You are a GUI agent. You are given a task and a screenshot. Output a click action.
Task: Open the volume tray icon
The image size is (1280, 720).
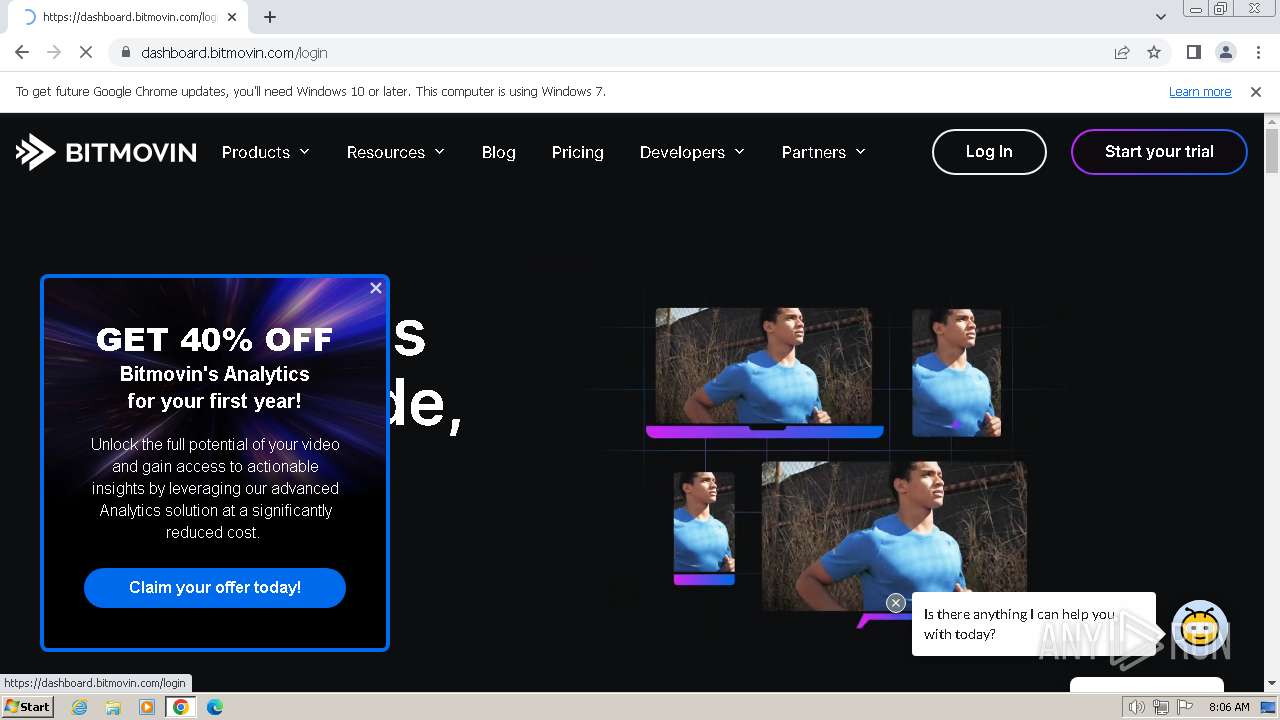[x=1136, y=707]
